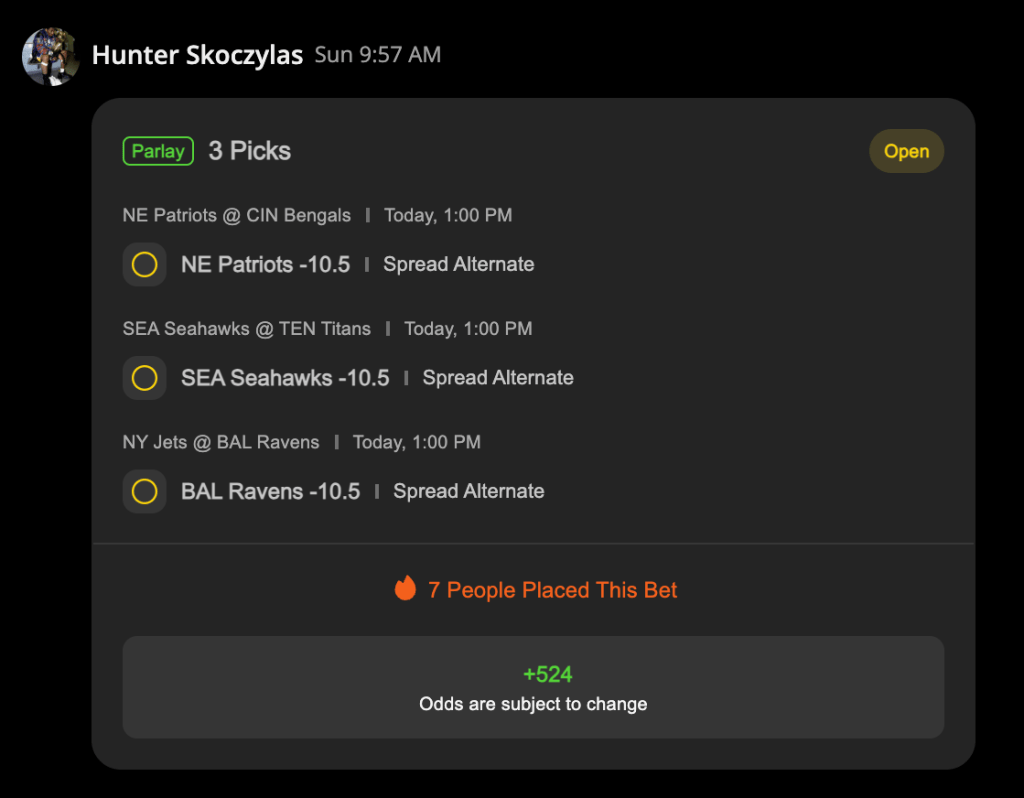
Task: Click the SEA Seahawks -10.5 pick text
Action: click(285, 378)
